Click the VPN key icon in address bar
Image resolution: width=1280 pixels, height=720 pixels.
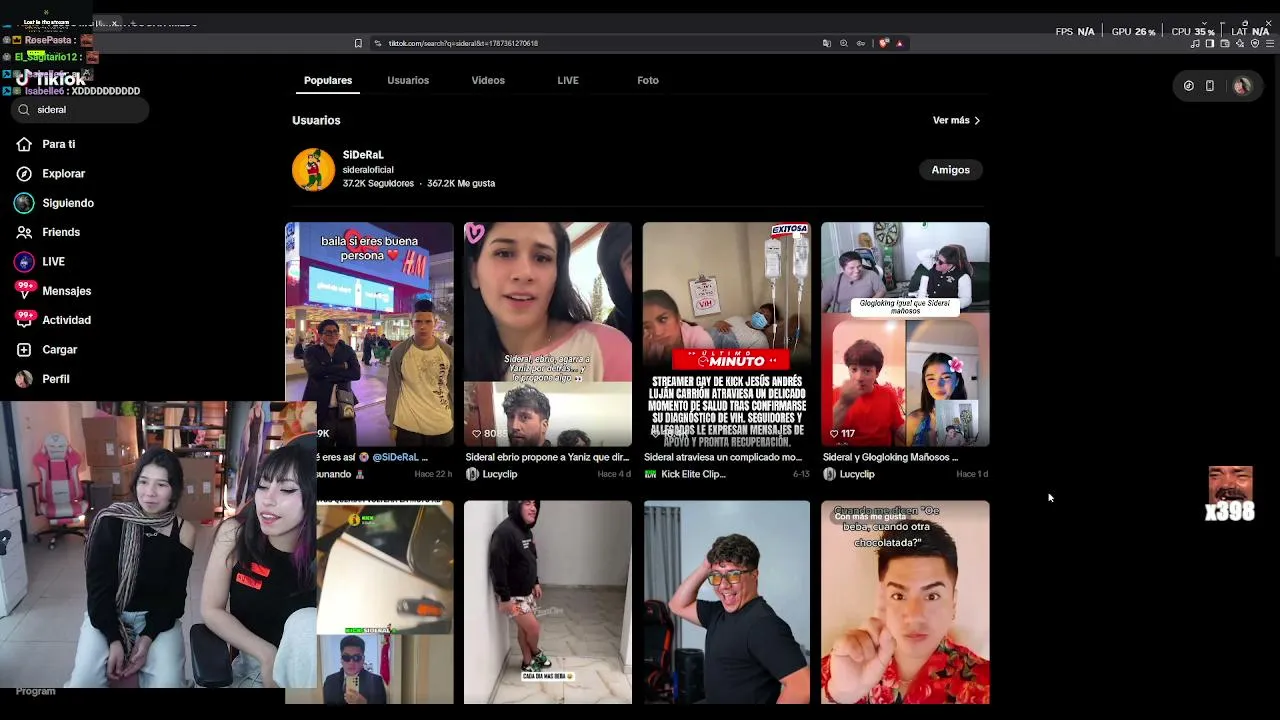860,43
